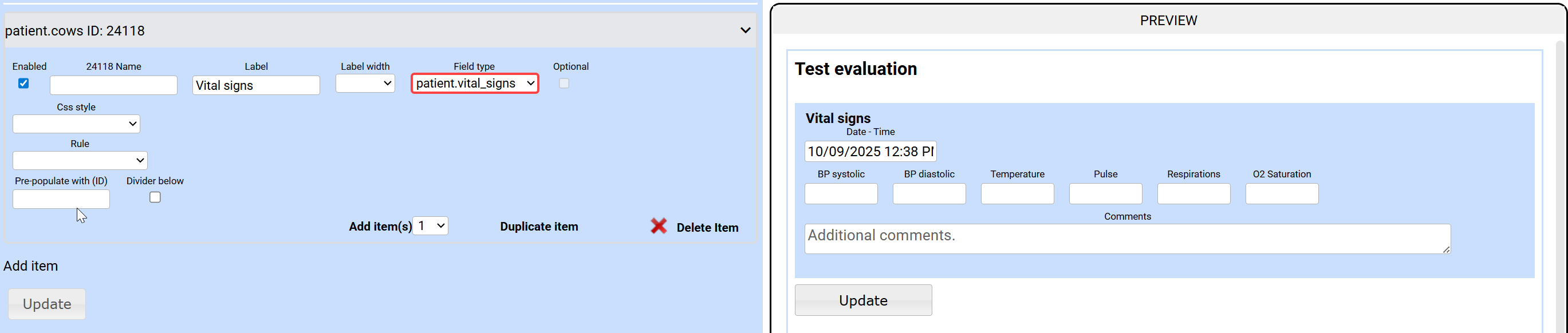Image resolution: width=1568 pixels, height=333 pixels.
Task: Collapse the patient.cows ID 24118 section
Action: pos(745,30)
